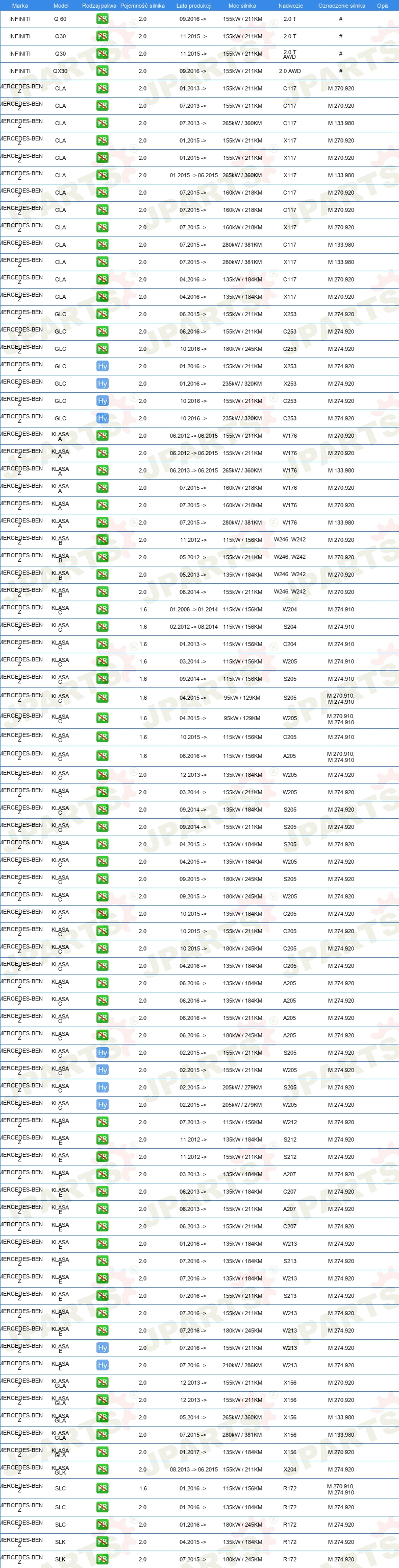
Task: Click Hy hybrid icon in GLC 01.2016 155kW row
Action: 102,366
